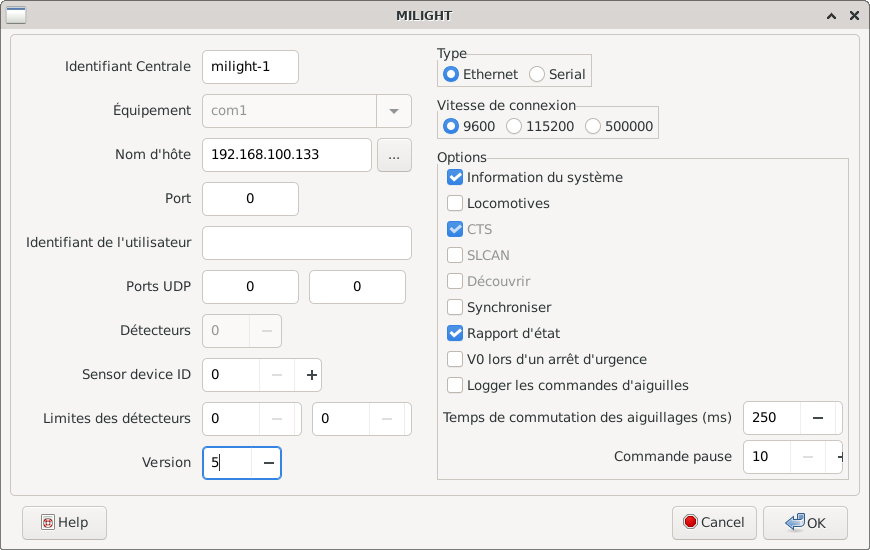Image resolution: width=870 pixels, height=550 pixels.
Task: Browse hostname with the ellipsis button
Action: point(394,155)
